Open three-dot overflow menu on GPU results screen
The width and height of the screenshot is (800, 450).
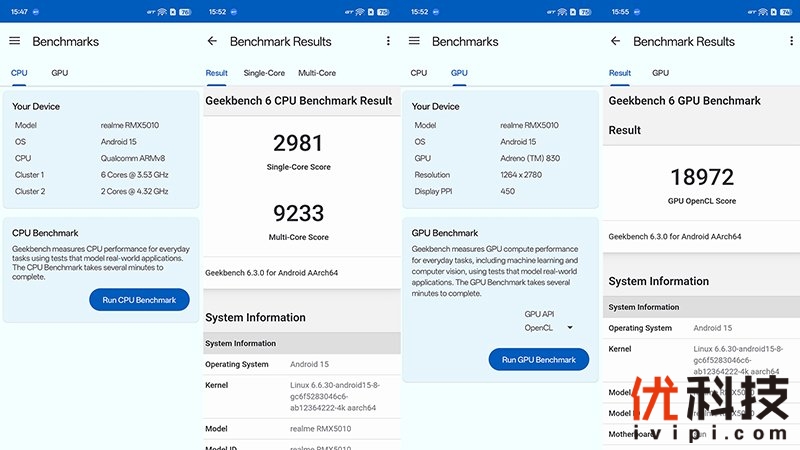coord(789,41)
